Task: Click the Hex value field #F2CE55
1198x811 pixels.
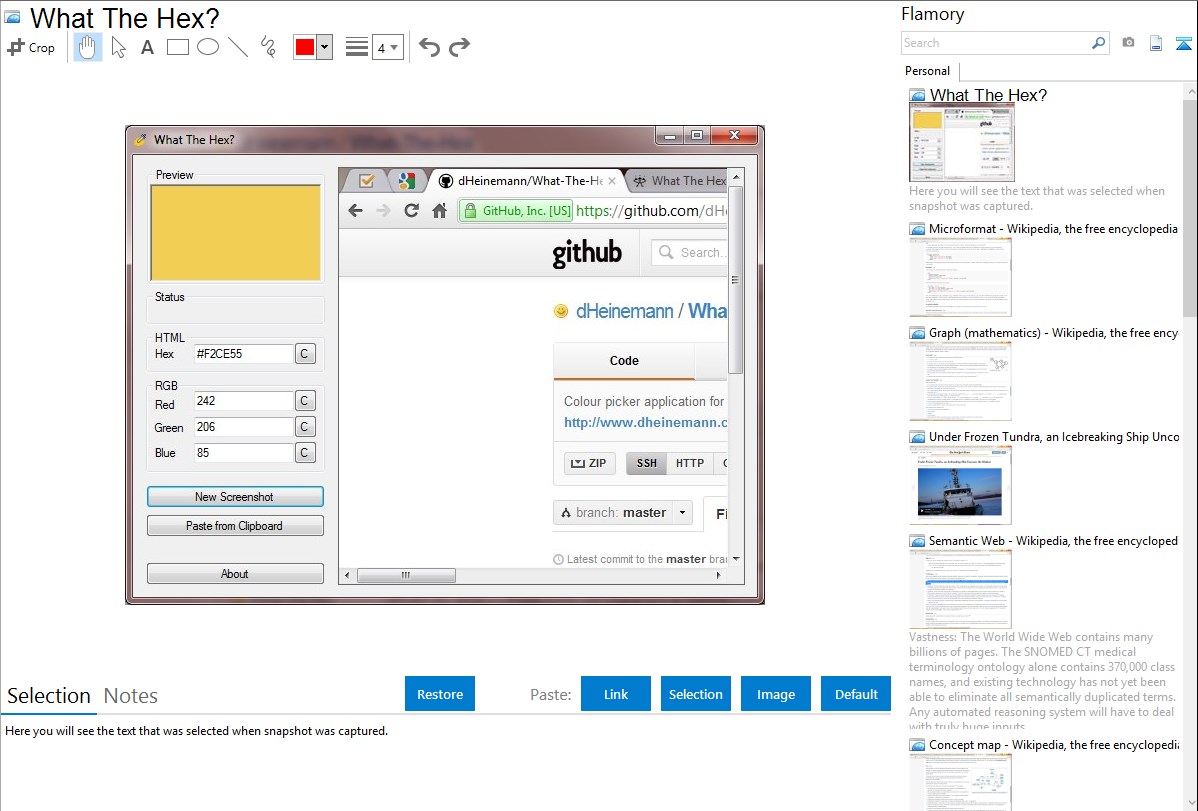Action: [x=244, y=354]
